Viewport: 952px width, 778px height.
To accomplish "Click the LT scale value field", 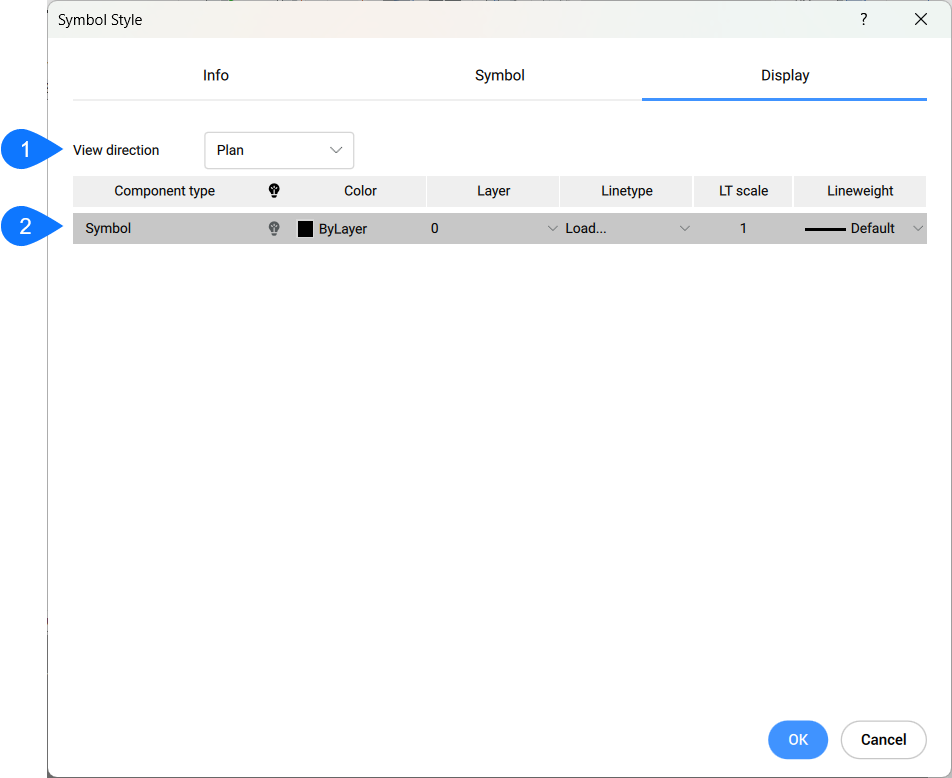I will [743, 228].
